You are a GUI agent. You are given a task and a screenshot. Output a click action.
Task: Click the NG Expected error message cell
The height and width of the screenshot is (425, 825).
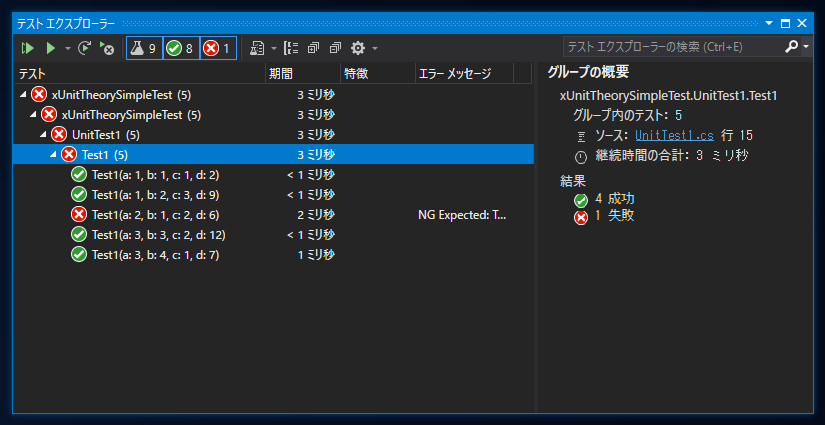coord(462,215)
